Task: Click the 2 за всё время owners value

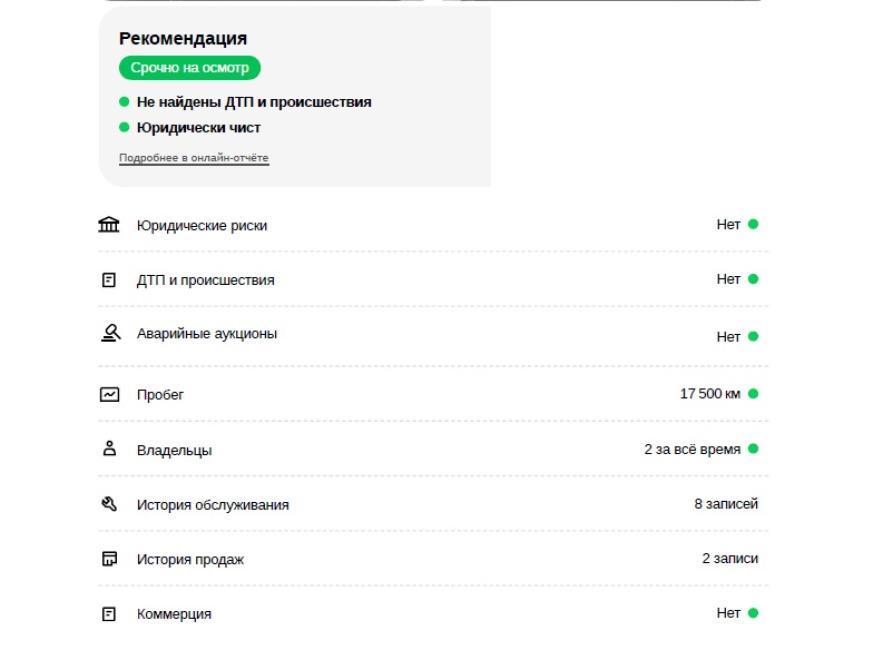Action: tap(693, 449)
